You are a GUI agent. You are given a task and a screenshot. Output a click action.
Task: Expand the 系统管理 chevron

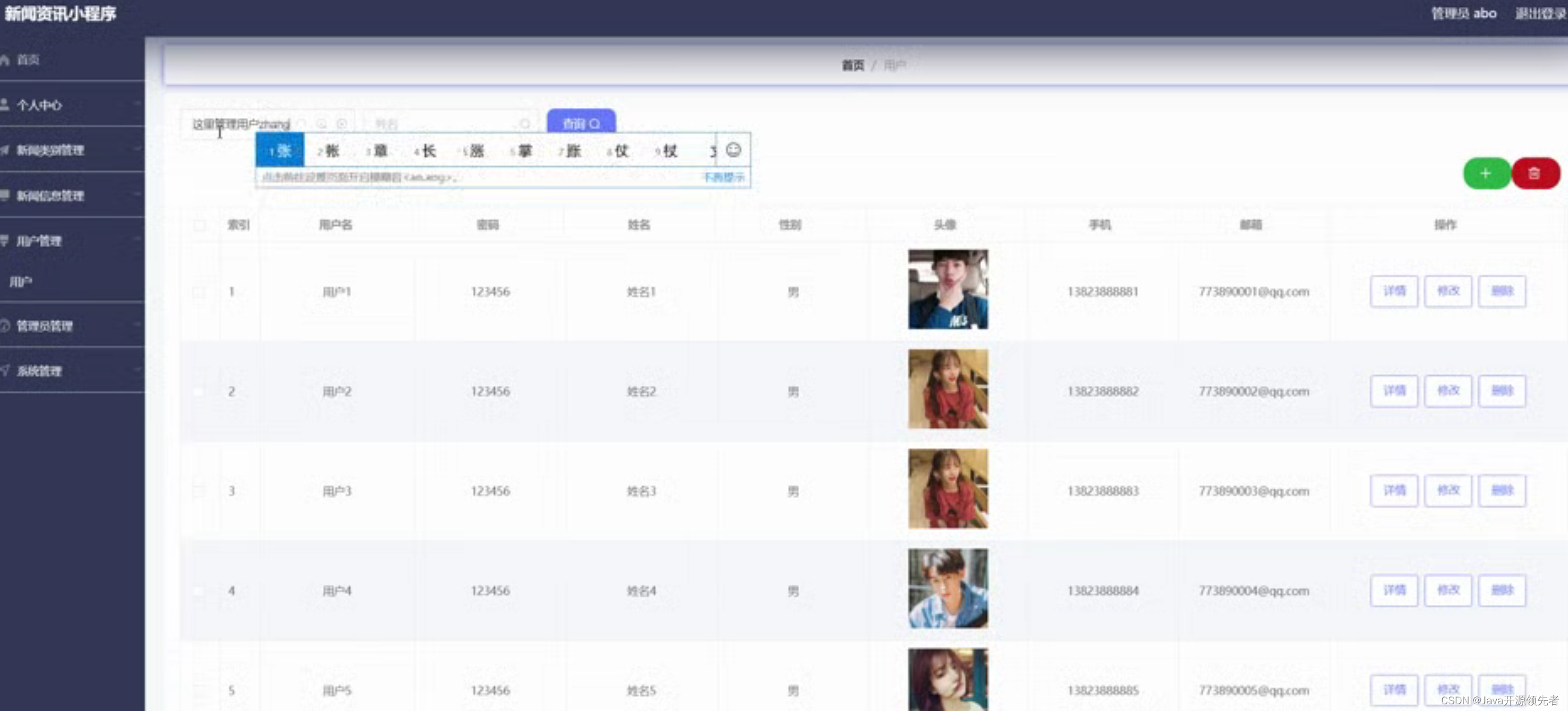tap(136, 370)
